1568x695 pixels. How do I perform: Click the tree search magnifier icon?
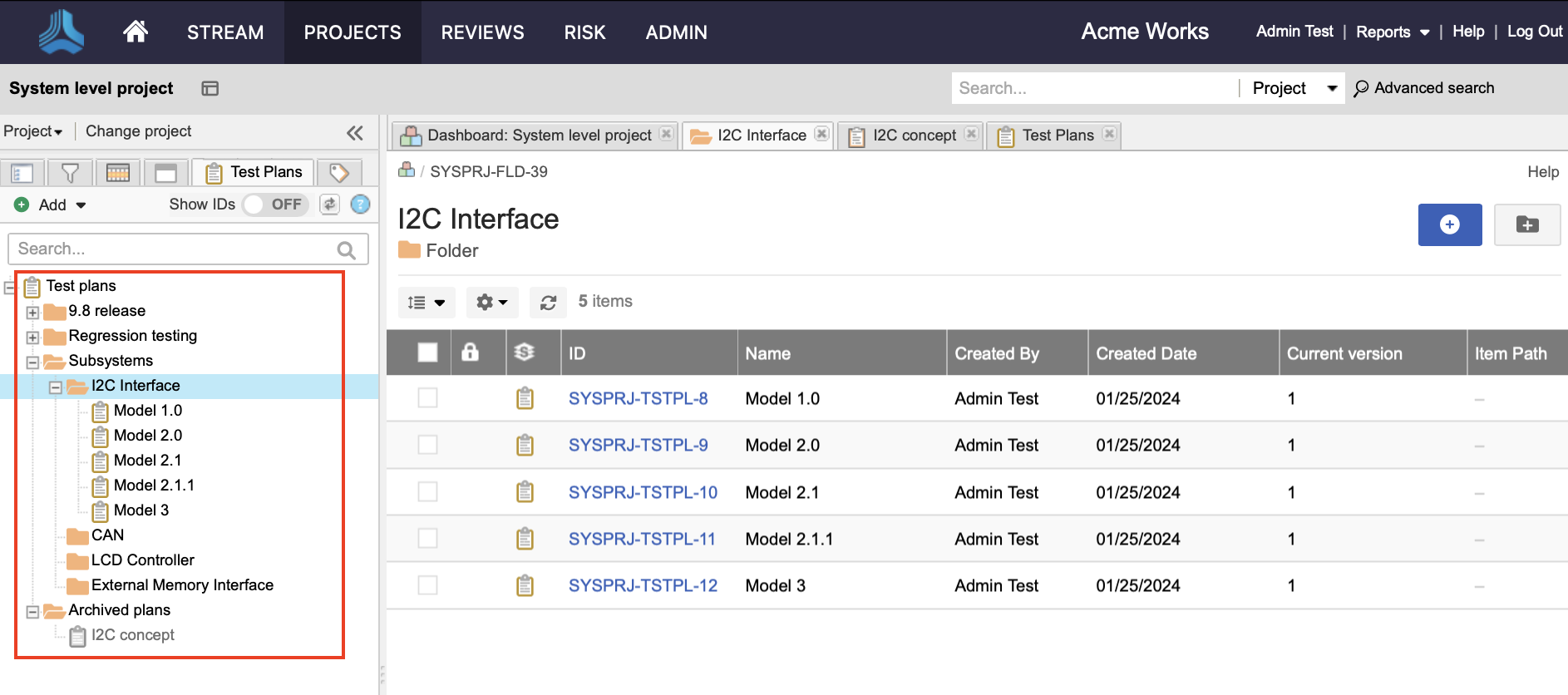347,249
